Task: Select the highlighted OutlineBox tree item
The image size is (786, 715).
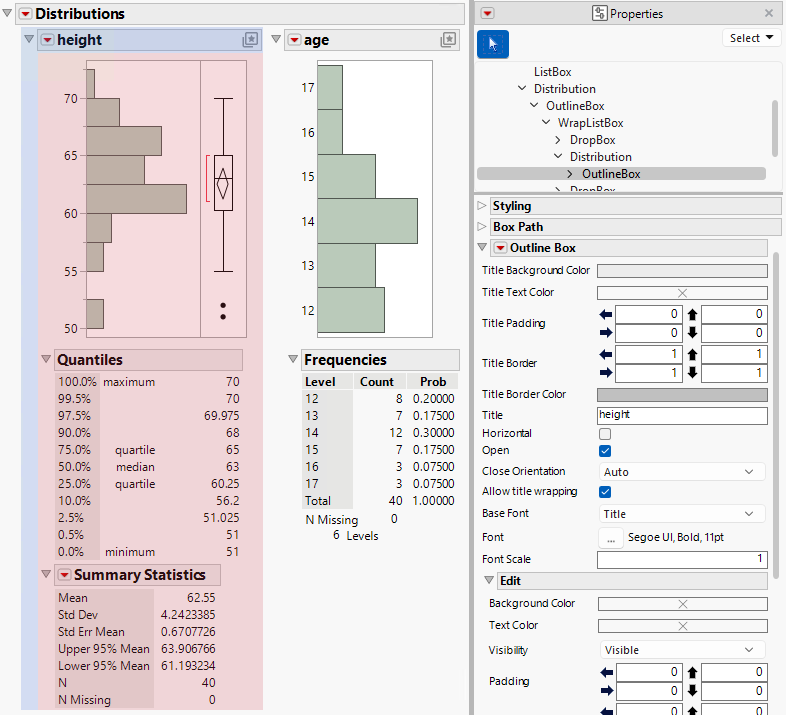Action: pos(610,174)
